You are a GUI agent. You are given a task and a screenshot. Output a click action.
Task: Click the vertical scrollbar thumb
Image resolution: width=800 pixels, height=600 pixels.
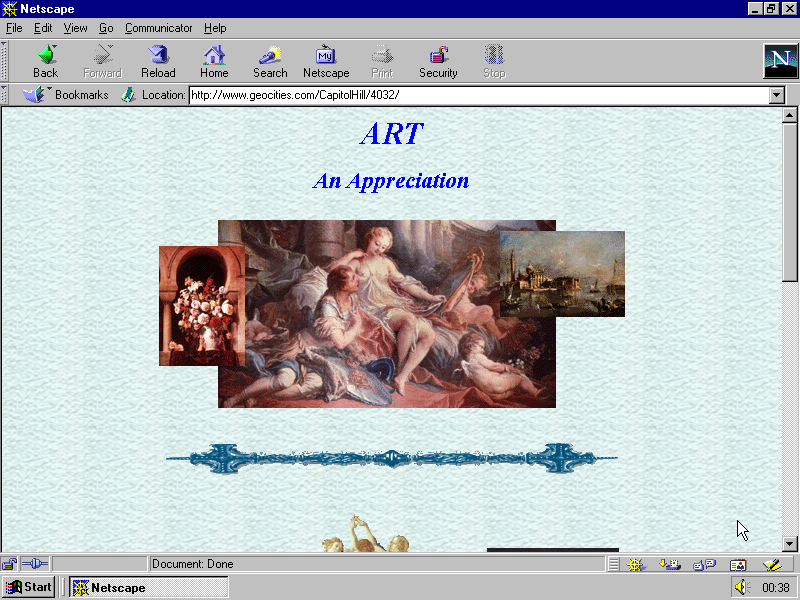[x=789, y=202]
